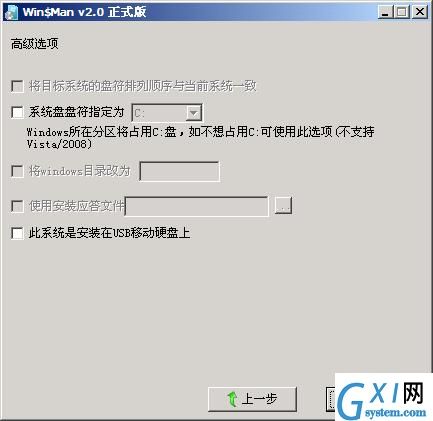The height and width of the screenshot is (421, 433).
Task: Click the GXI网 system.com watermark logo
Action: pos(383,397)
